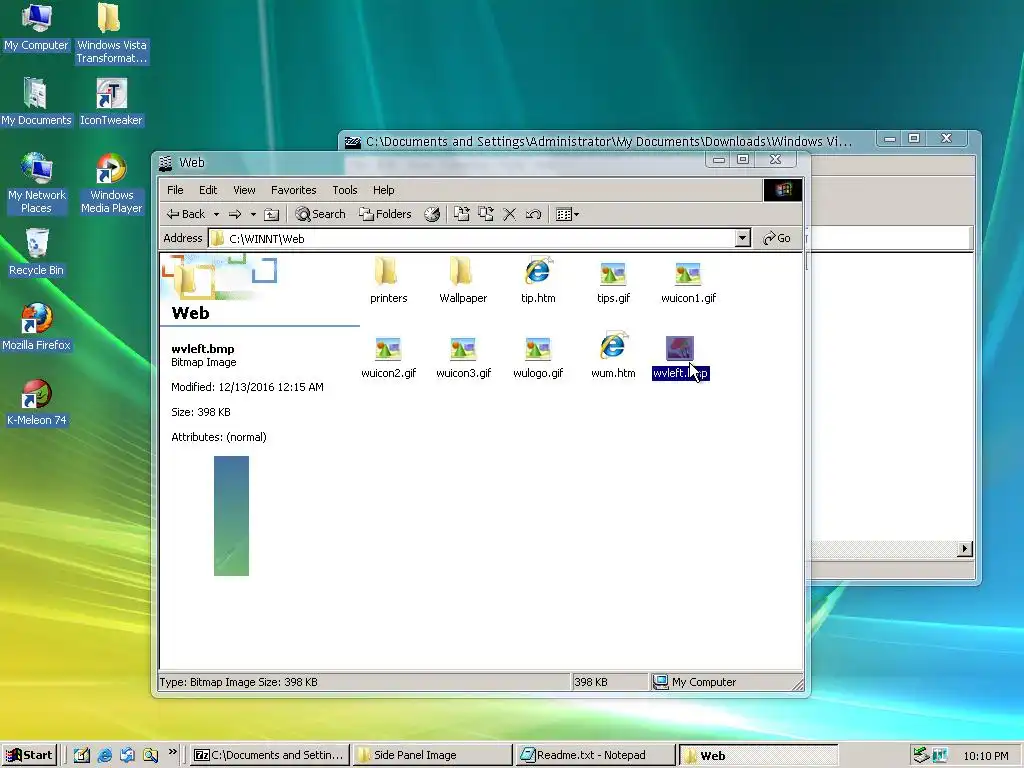The height and width of the screenshot is (768, 1024).
Task: Click the Back toolbar button
Action: pyautogui.click(x=186, y=214)
